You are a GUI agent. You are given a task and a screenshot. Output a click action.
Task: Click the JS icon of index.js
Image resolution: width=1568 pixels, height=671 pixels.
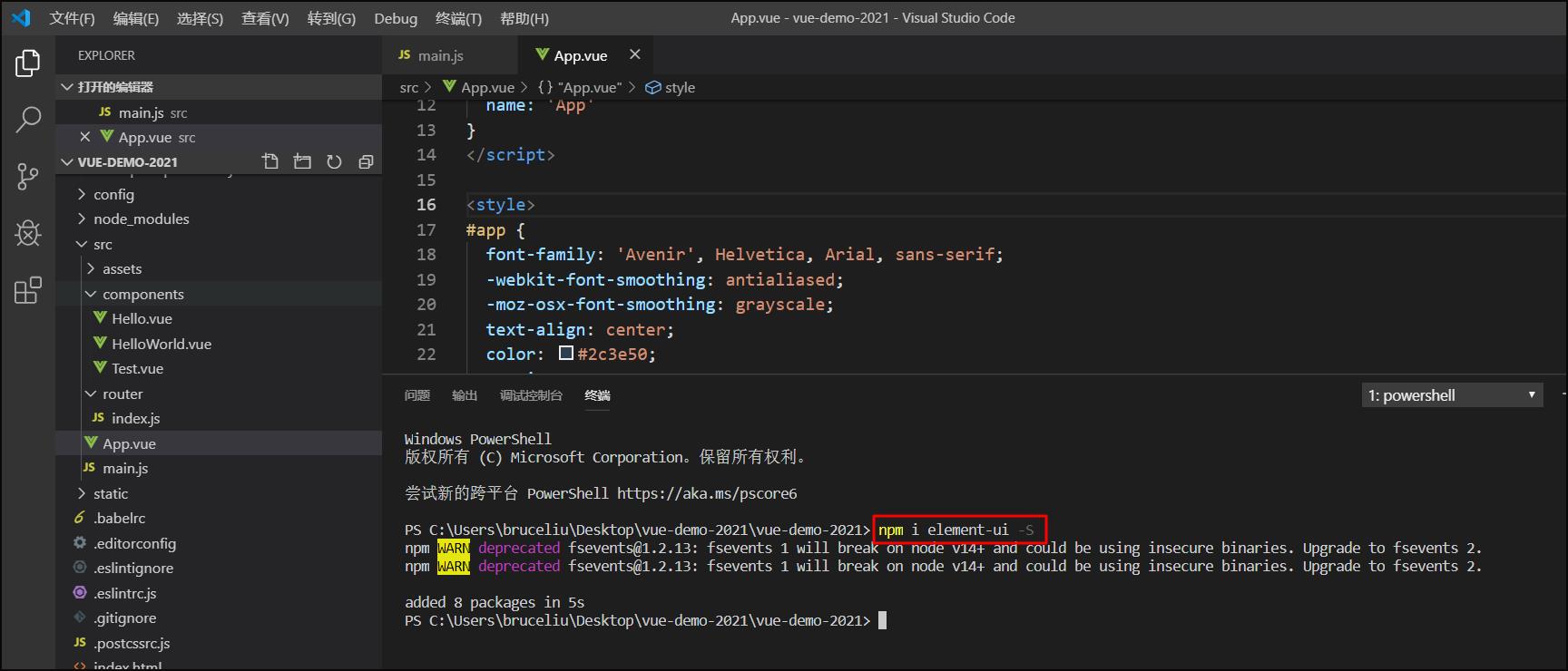(98, 418)
